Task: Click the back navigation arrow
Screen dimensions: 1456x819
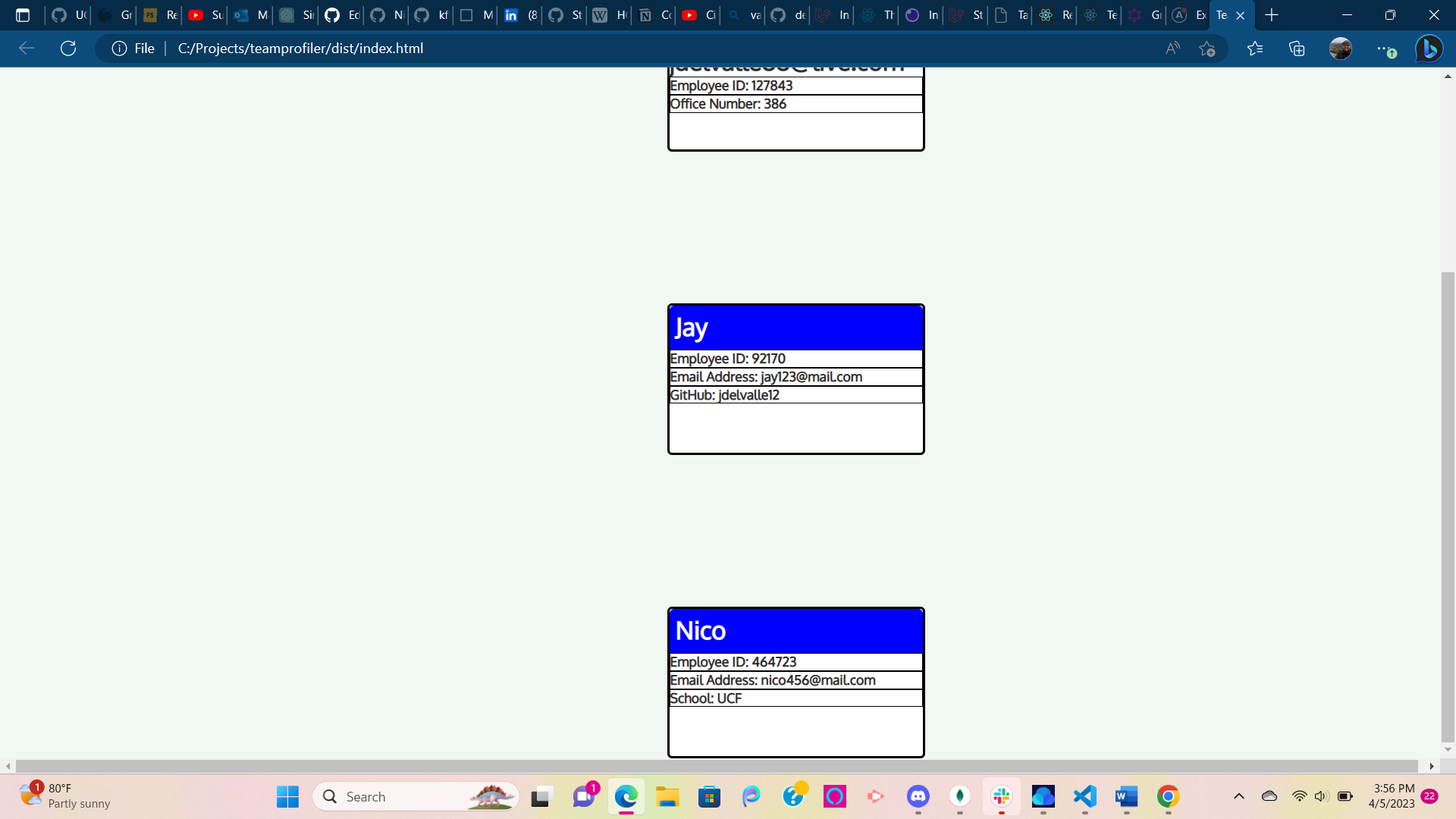Action: pos(27,48)
